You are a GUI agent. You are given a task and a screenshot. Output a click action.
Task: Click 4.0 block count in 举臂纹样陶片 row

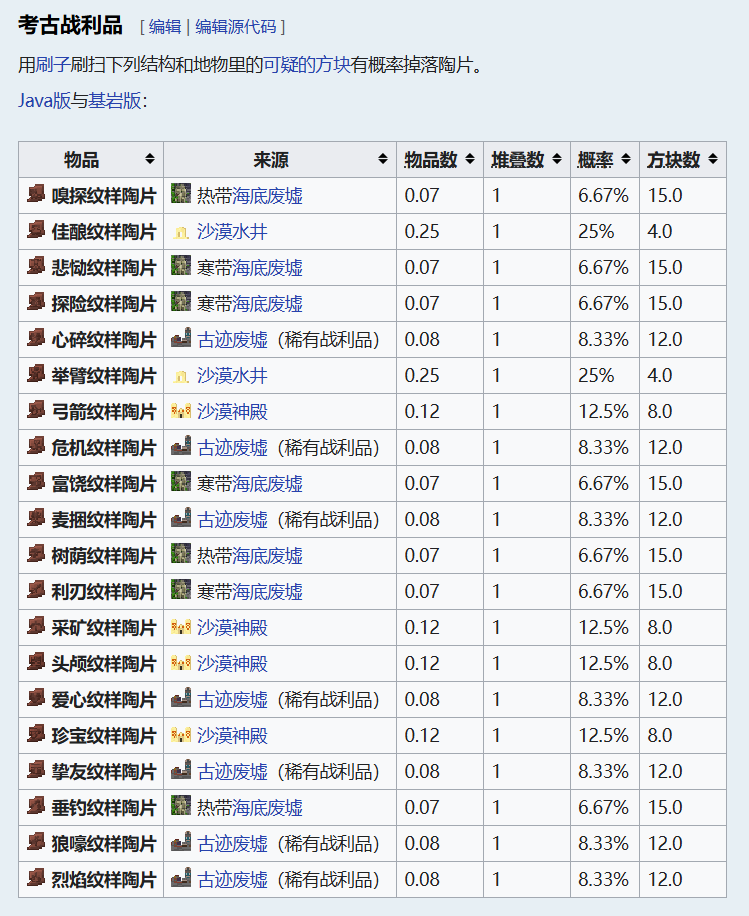pyautogui.click(x=660, y=375)
